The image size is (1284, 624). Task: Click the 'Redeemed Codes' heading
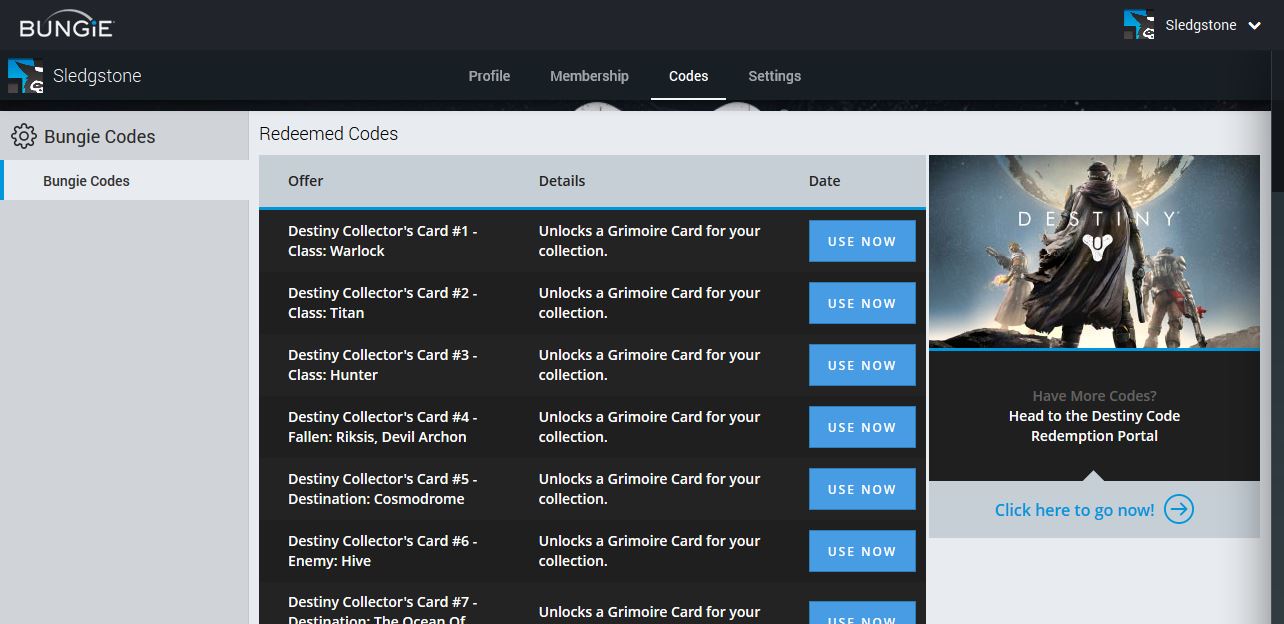pyautogui.click(x=328, y=134)
